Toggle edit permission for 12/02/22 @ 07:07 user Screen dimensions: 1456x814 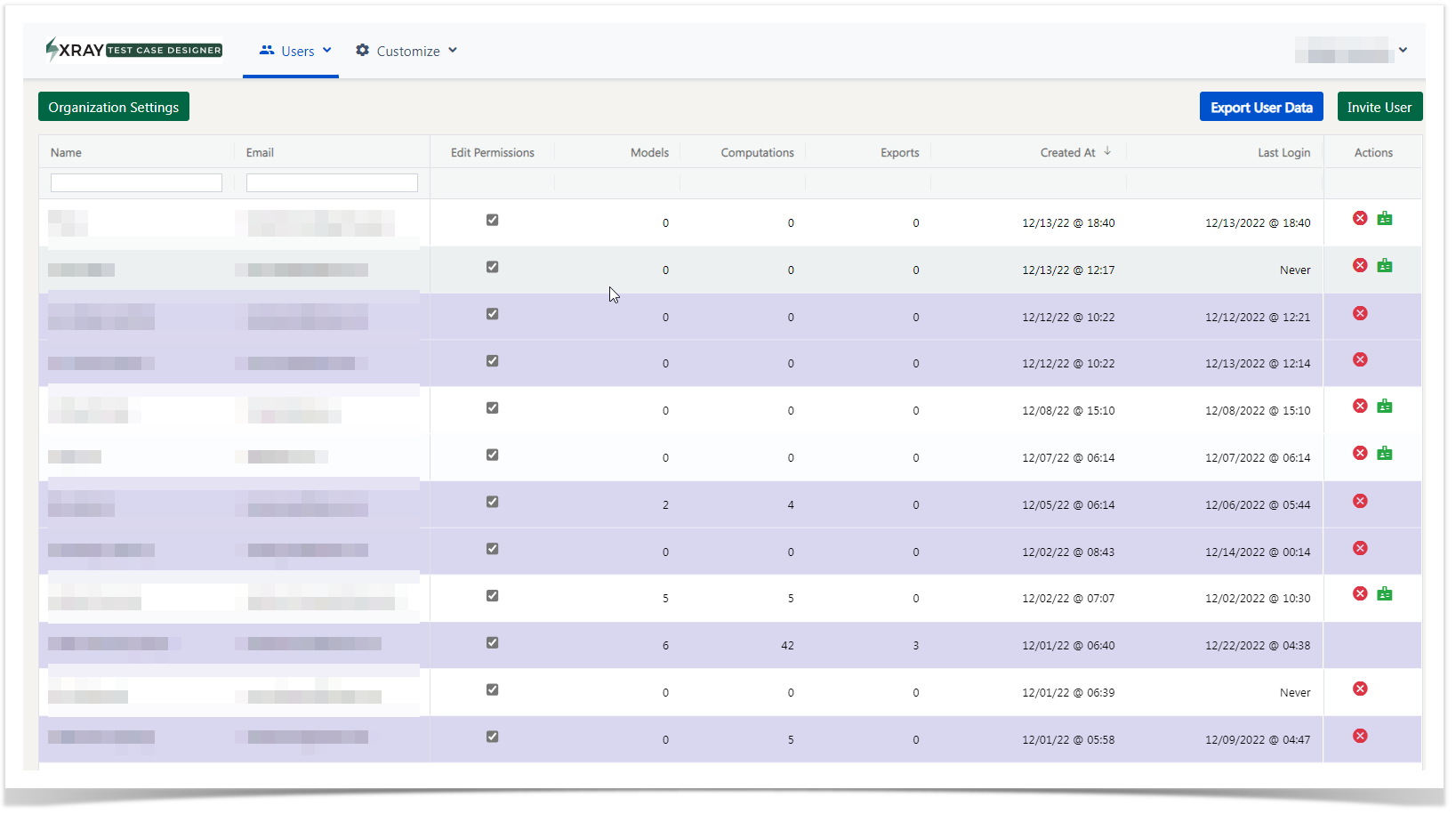coord(492,596)
